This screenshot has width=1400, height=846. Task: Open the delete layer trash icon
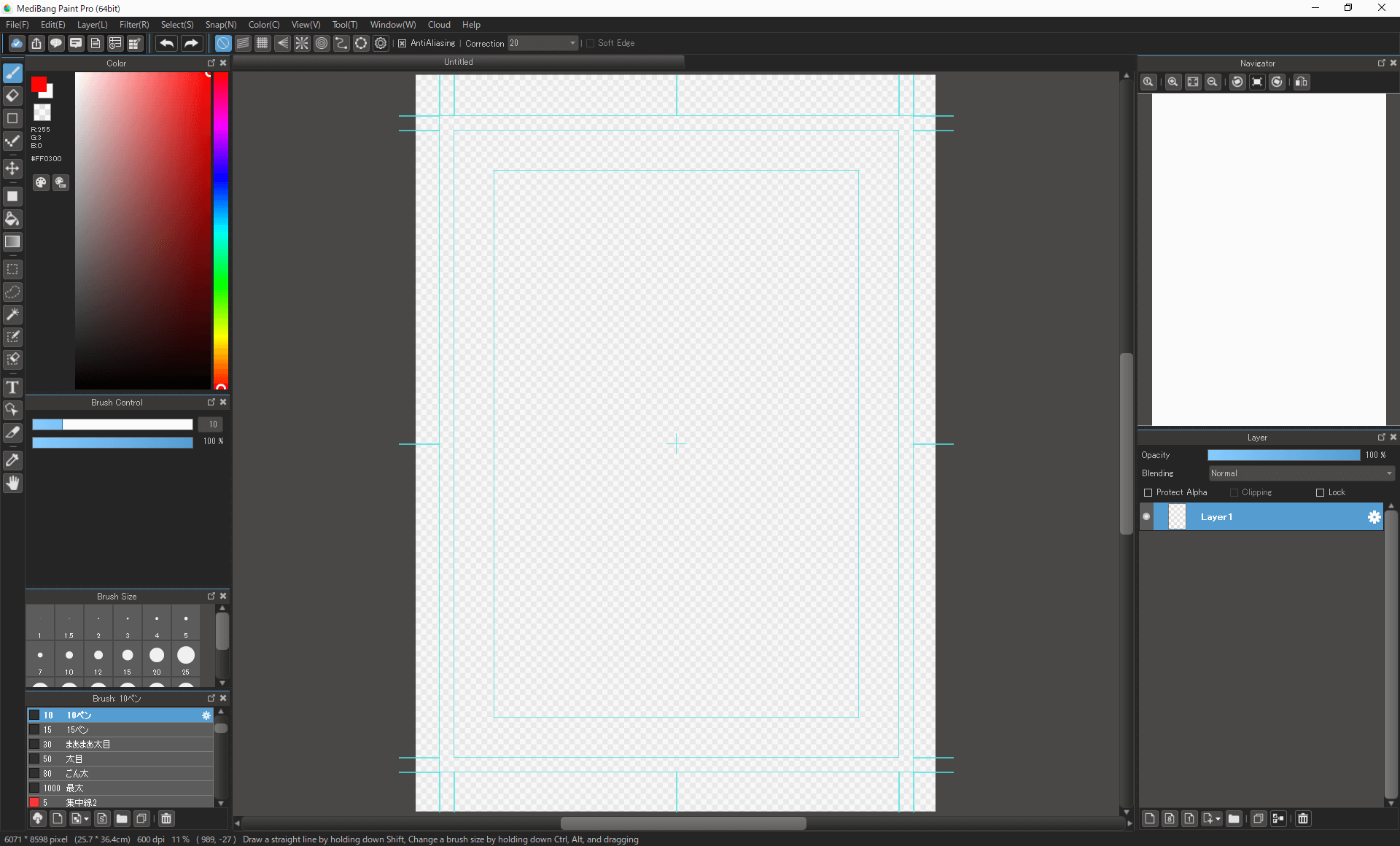[1302, 819]
